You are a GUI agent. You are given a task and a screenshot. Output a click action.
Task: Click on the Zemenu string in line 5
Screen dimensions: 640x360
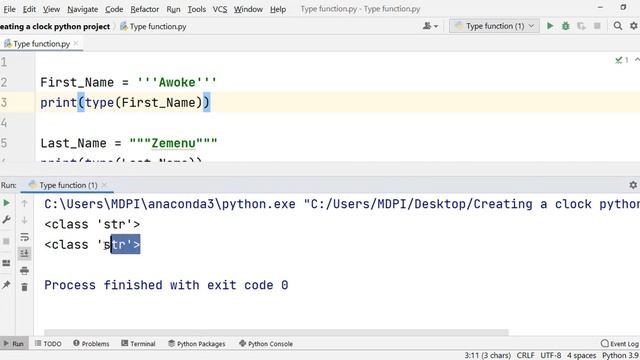(x=173, y=143)
